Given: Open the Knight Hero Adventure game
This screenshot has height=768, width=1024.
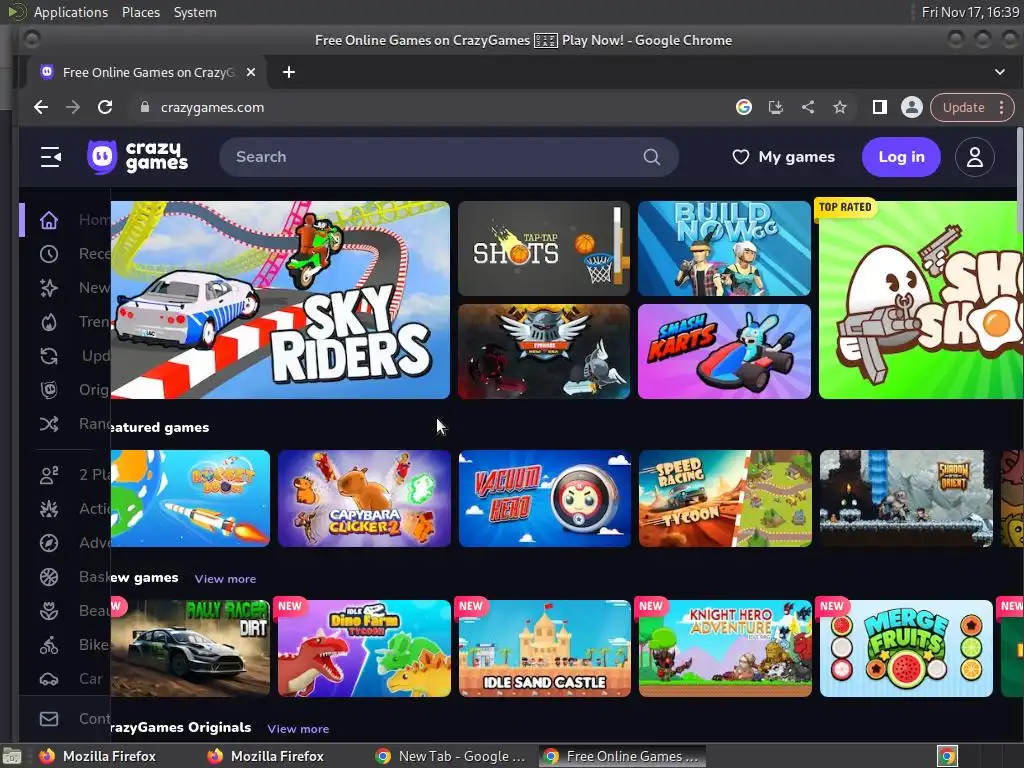Looking at the screenshot, I should click(x=725, y=648).
